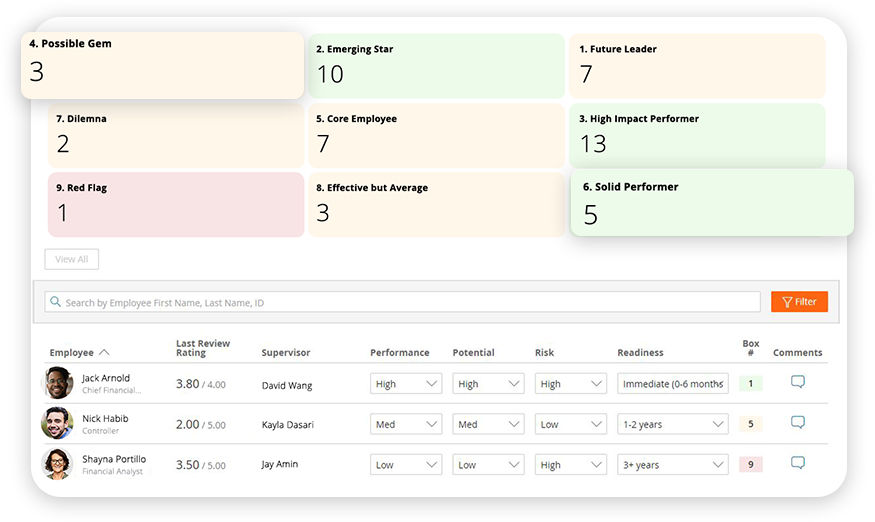This screenshot has height=522, width=875.
Task: Click the View All button
Action: click(x=71, y=259)
